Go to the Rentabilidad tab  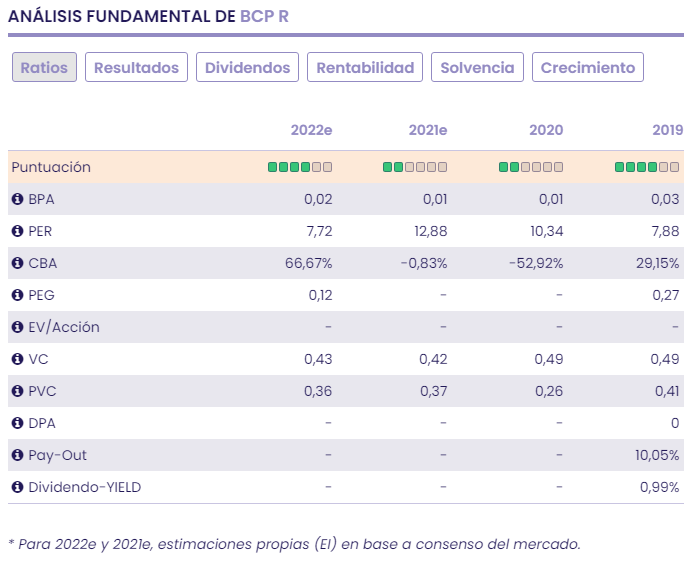[365, 68]
